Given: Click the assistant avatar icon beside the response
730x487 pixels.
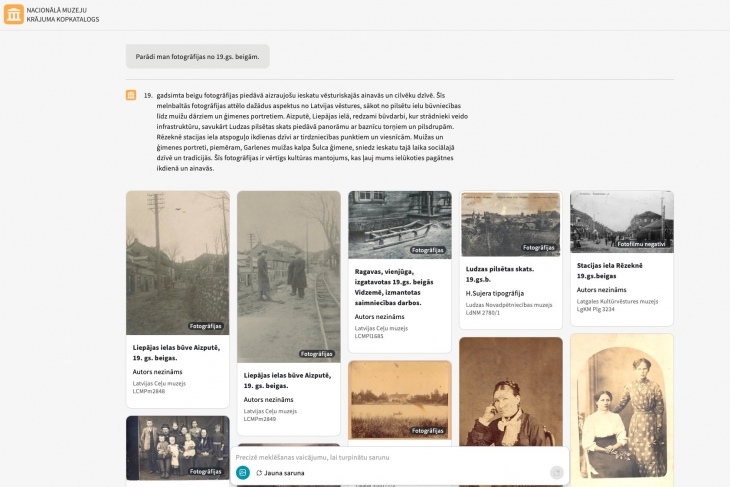Looking at the screenshot, I should coord(131,95).
